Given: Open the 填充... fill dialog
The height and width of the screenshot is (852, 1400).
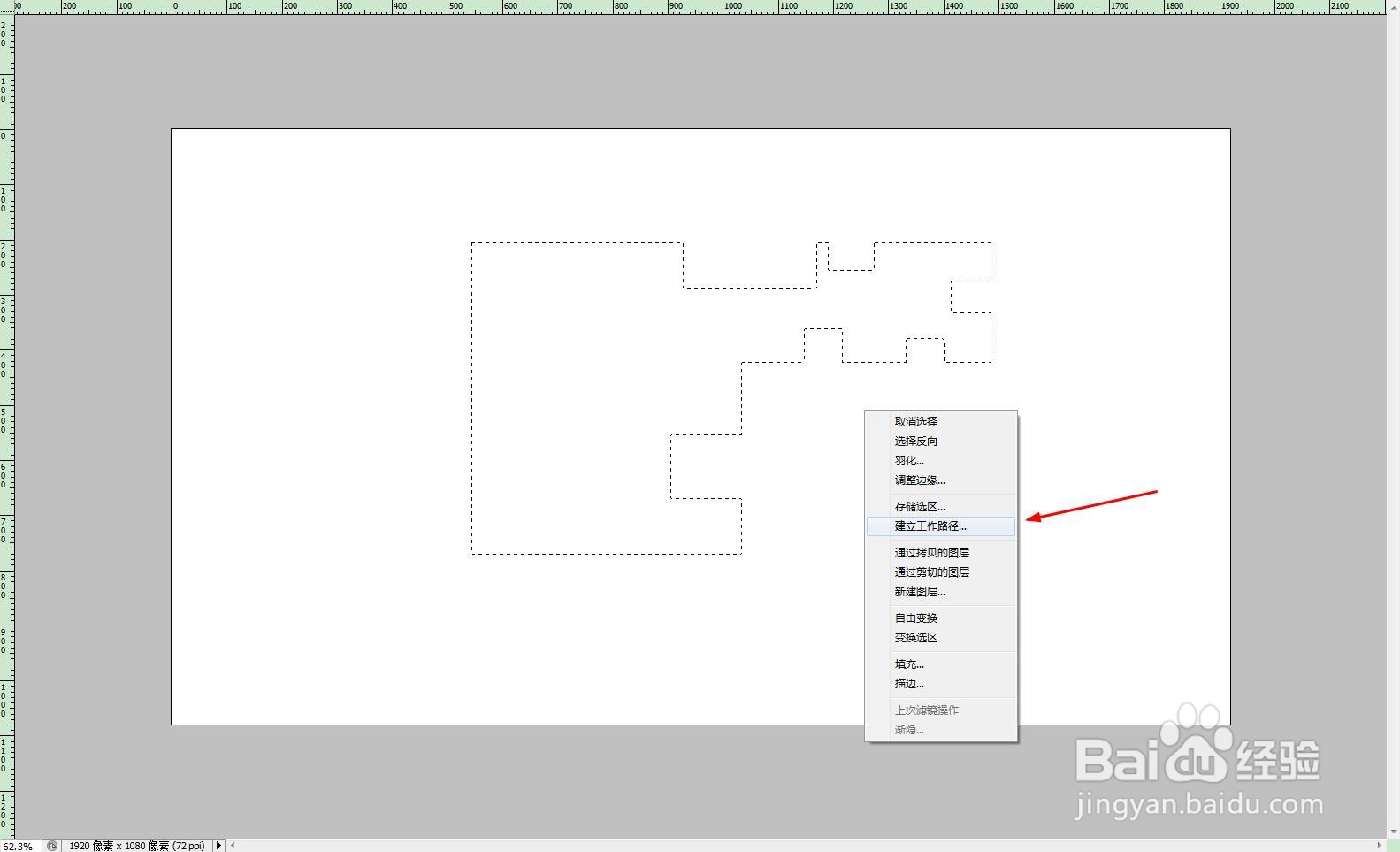Looking at the screenshot, I should pos(941,664).
